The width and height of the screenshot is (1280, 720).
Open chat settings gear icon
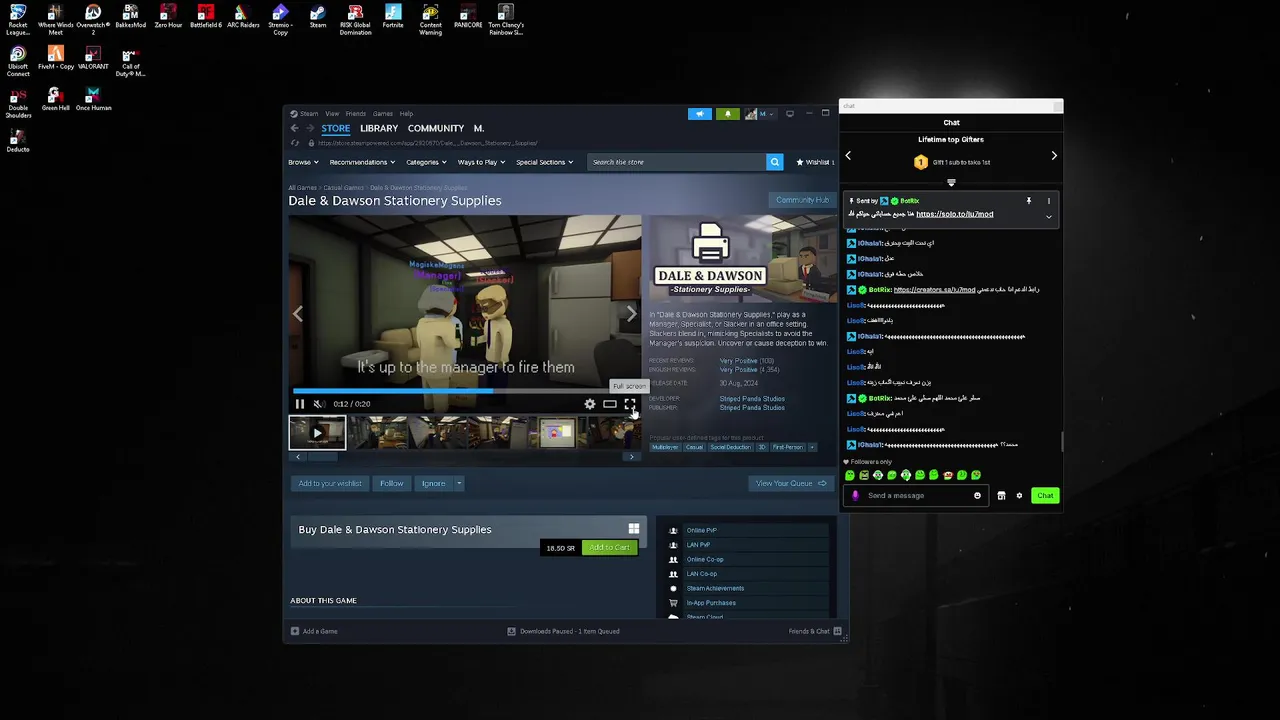[x=1019, y=496]
